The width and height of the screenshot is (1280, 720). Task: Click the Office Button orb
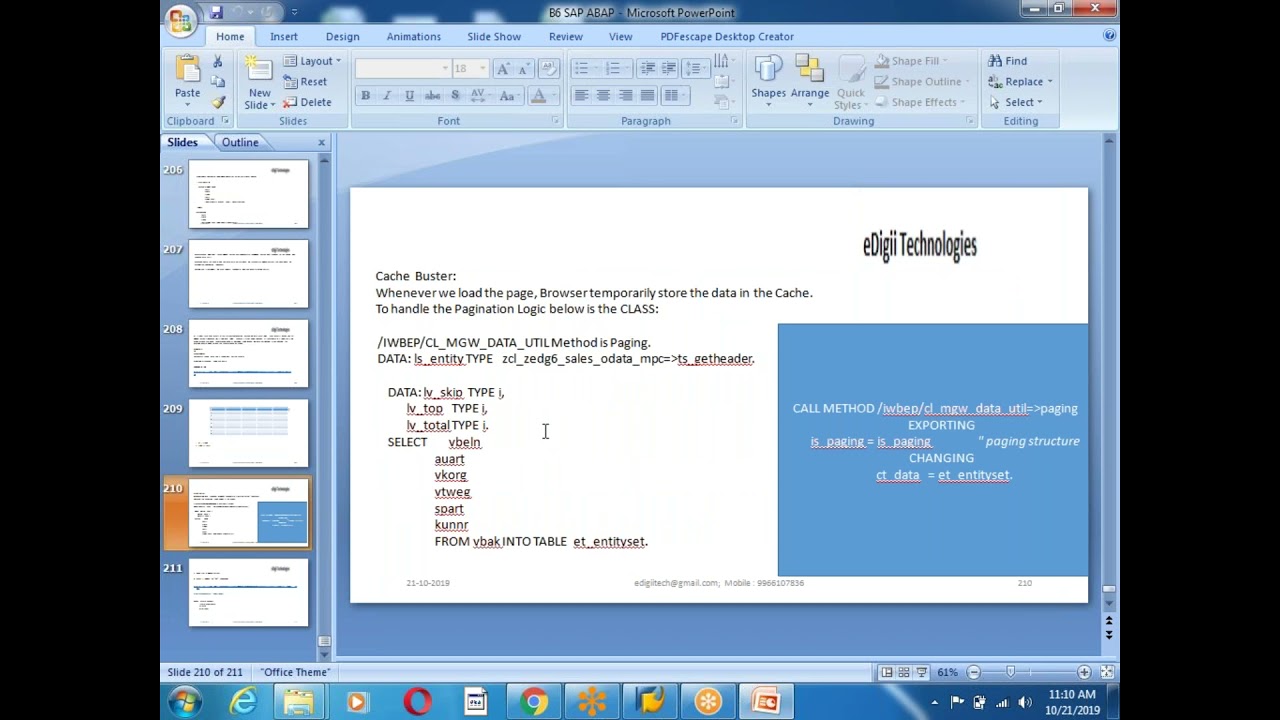pos(181,19)
